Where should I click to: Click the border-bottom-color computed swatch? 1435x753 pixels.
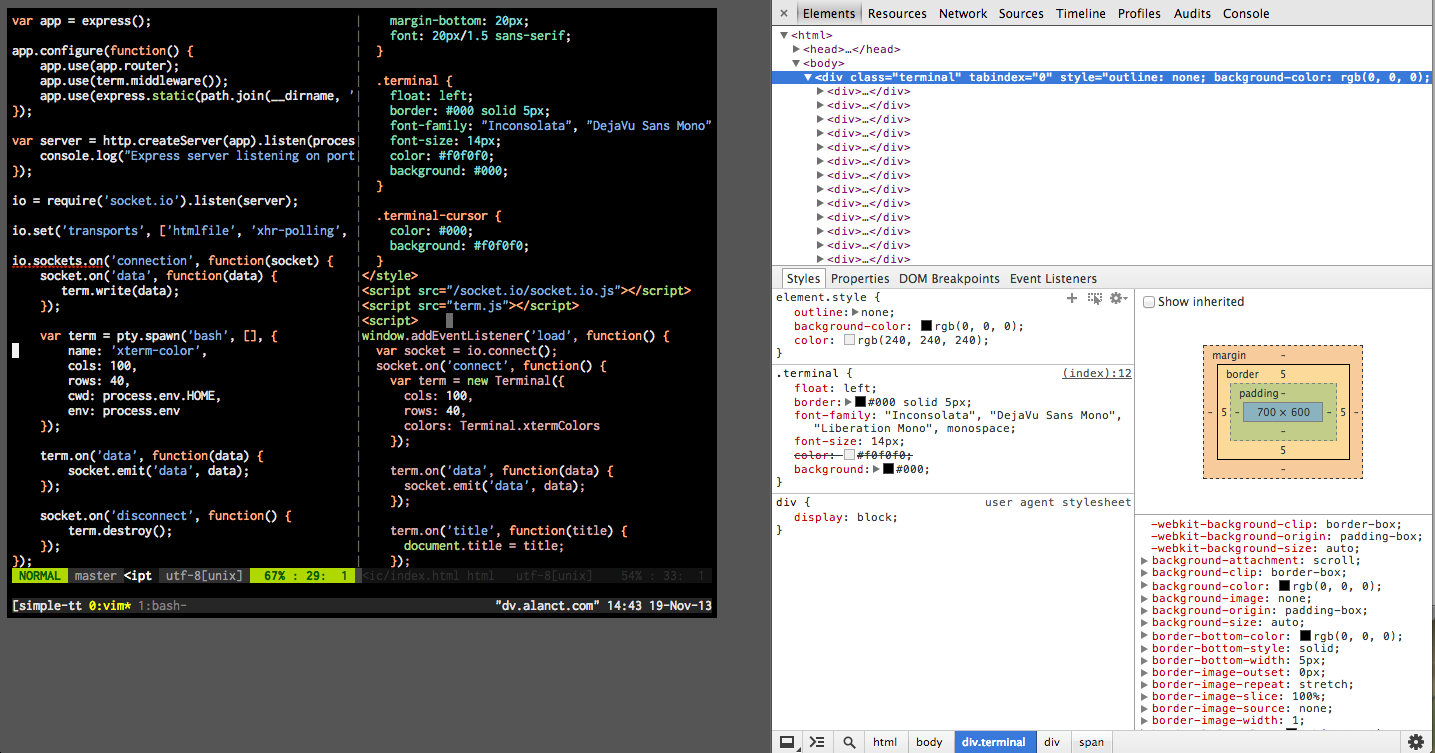(x=1305, y=636)
